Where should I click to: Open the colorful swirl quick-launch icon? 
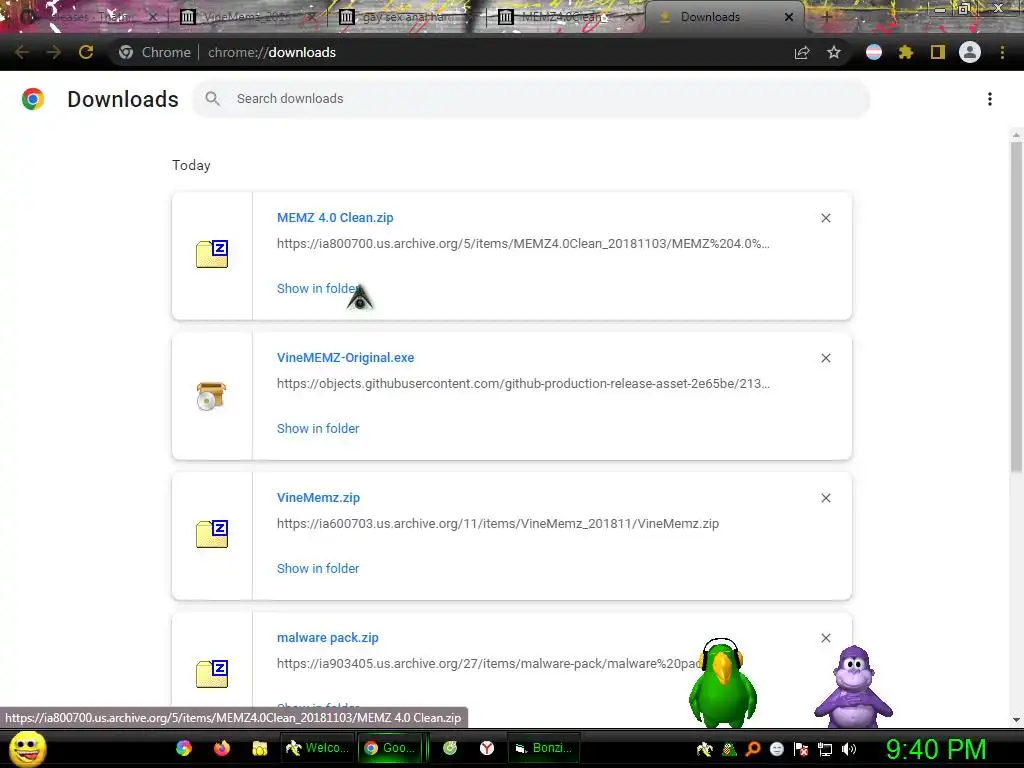click(184, 748)
